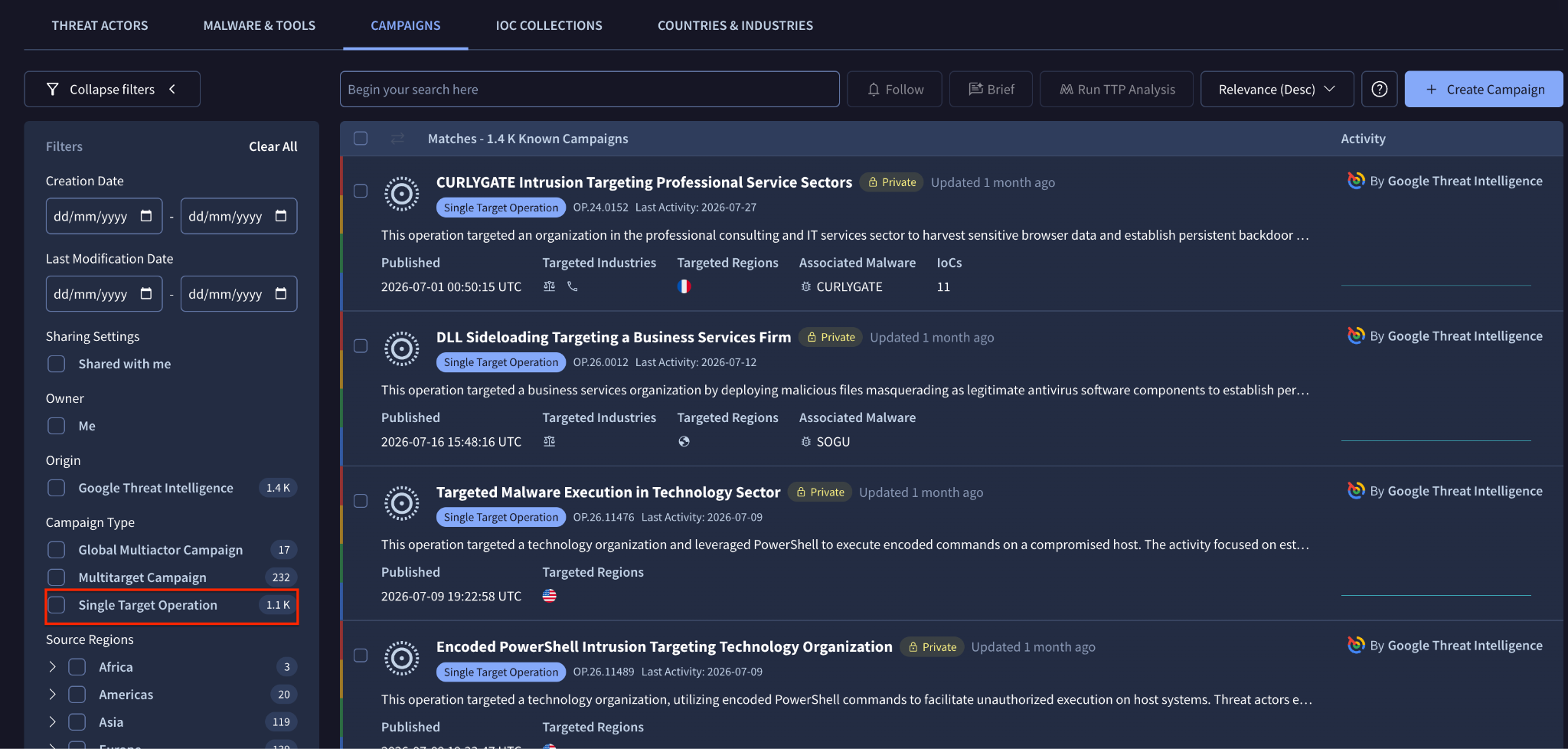
Task: Click the Create Campaign button
Action: point(1483,90)
